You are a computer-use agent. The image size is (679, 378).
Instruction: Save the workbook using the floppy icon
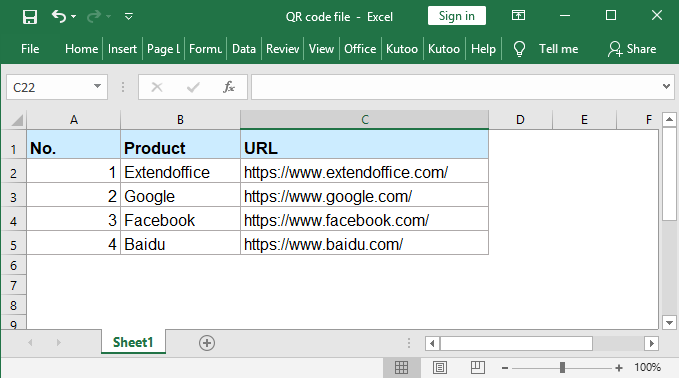click(29, 17)
